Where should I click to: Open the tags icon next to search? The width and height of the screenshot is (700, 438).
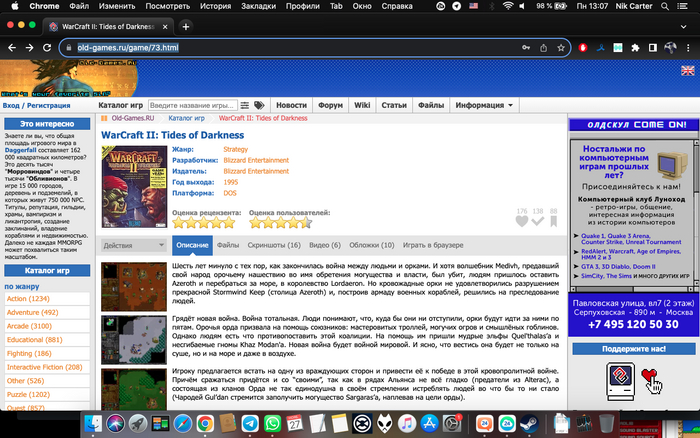tap(259, 105)
